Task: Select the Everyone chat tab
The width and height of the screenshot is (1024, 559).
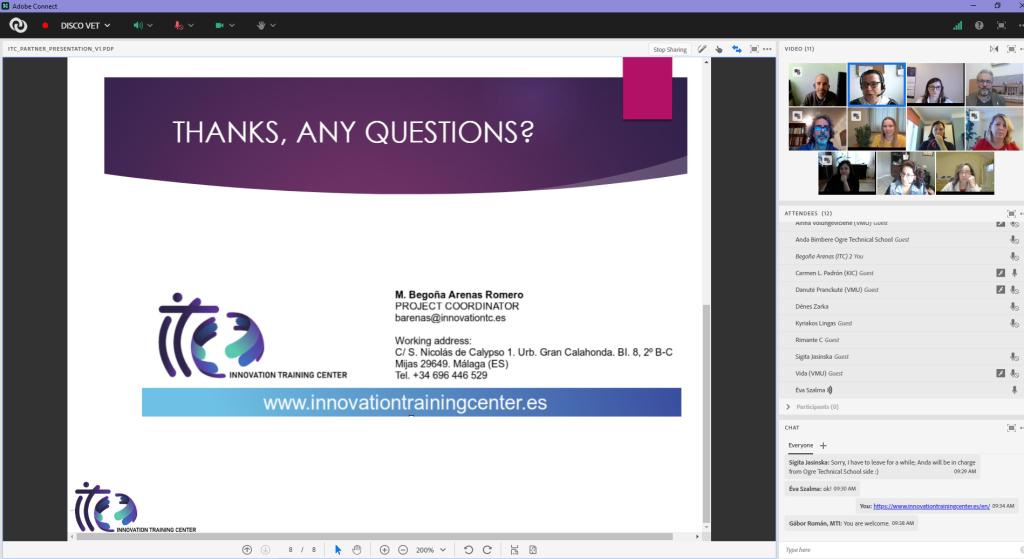Action: (x=801, y=445)
